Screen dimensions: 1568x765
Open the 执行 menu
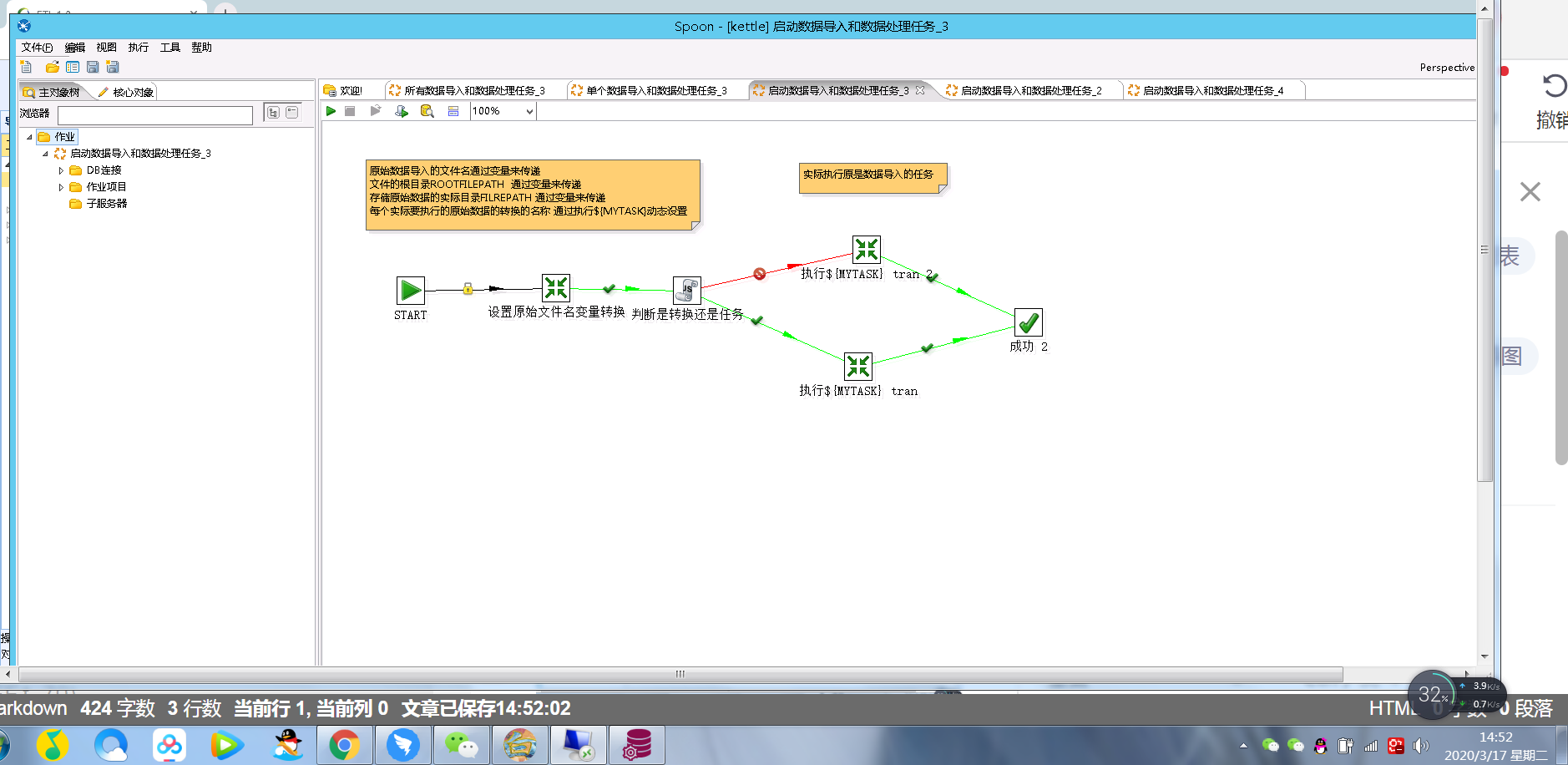pos(138,48)
